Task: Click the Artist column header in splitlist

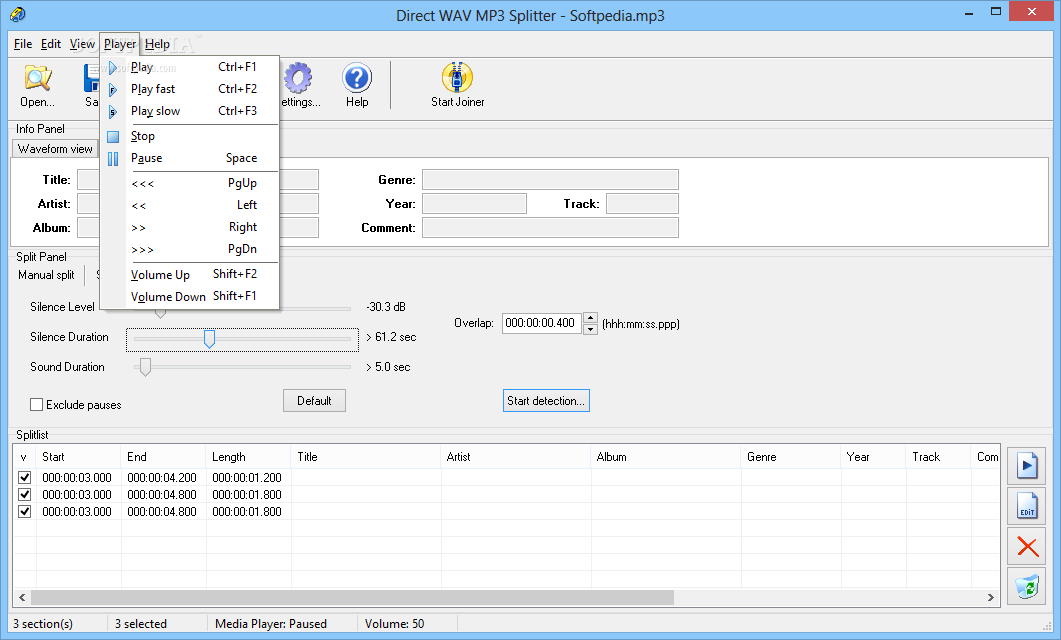Action: pos(516,457)
